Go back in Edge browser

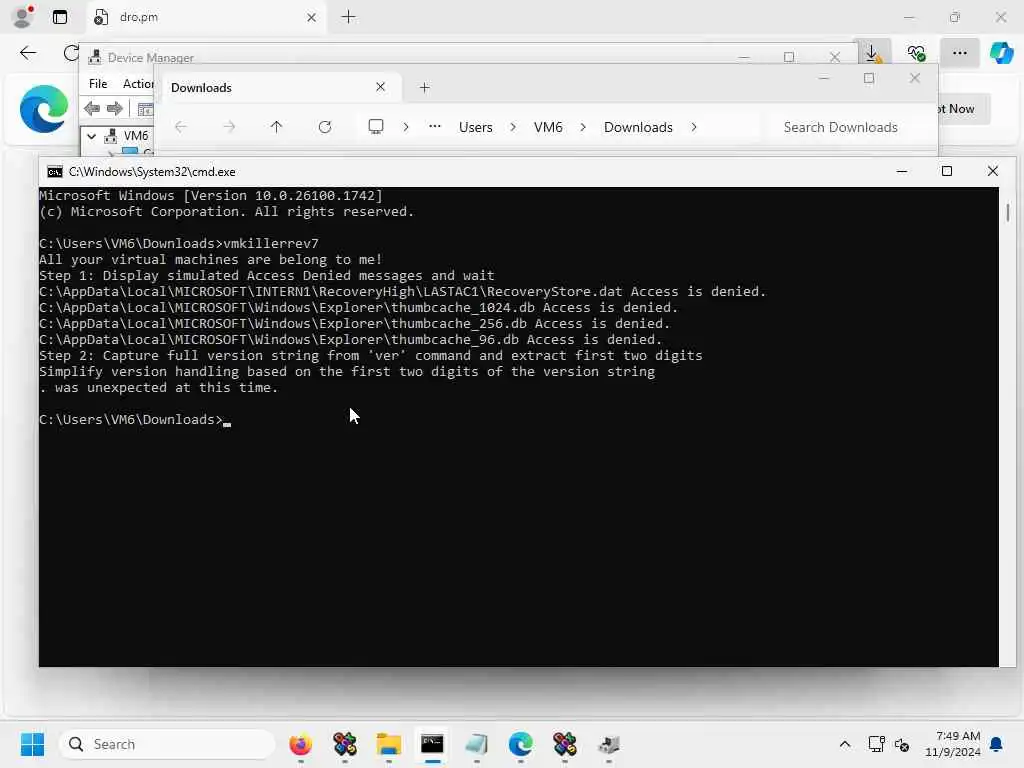(27, 53)
